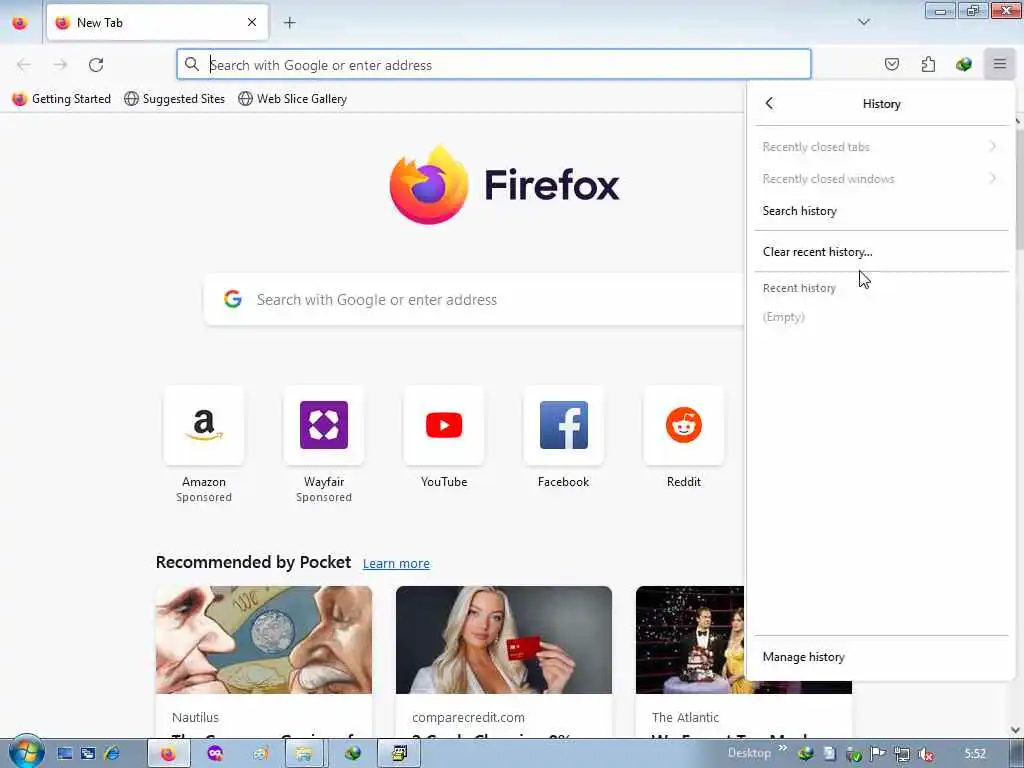Click the muted volume tray icon
The image size is (1024, 768).
coord(925,754)
